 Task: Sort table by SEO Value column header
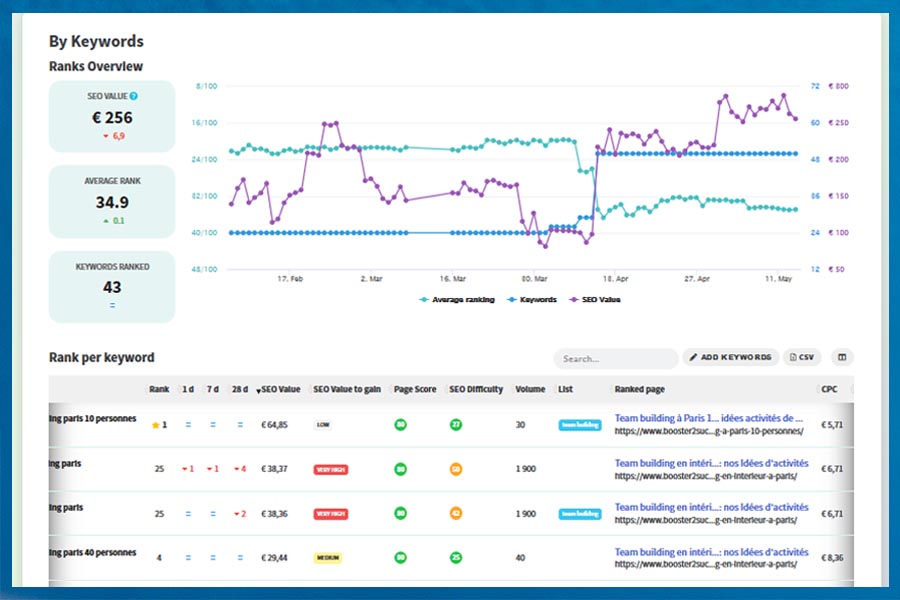click(x=280, y=389)
